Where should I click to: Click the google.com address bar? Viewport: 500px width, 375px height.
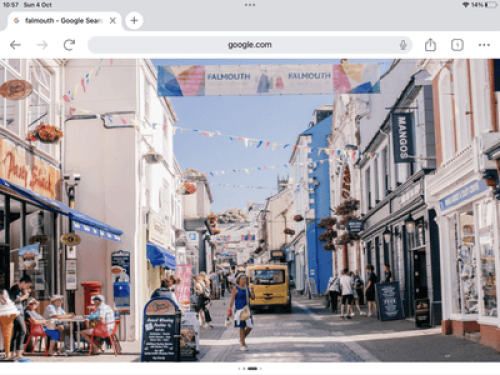tap(250, 45)
